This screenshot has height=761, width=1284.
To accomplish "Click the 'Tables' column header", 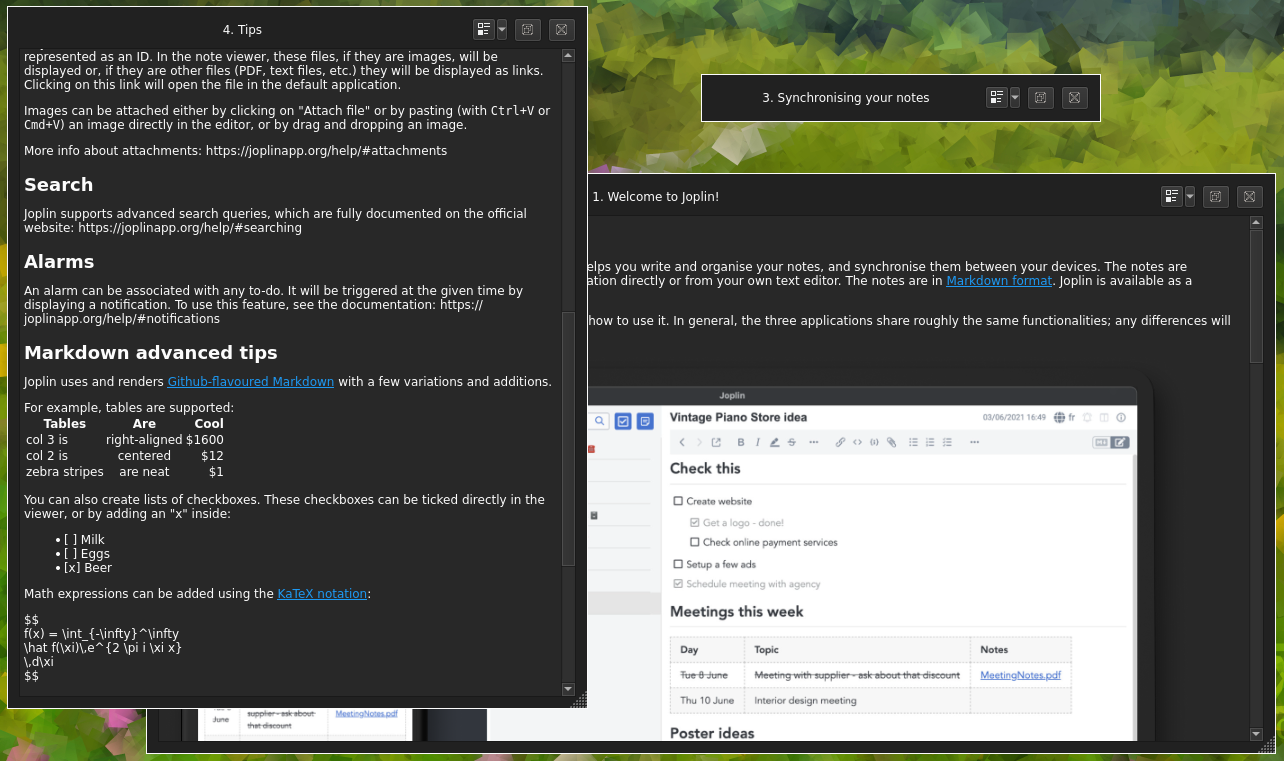I will pyautogui.click(x=65, y=424).
